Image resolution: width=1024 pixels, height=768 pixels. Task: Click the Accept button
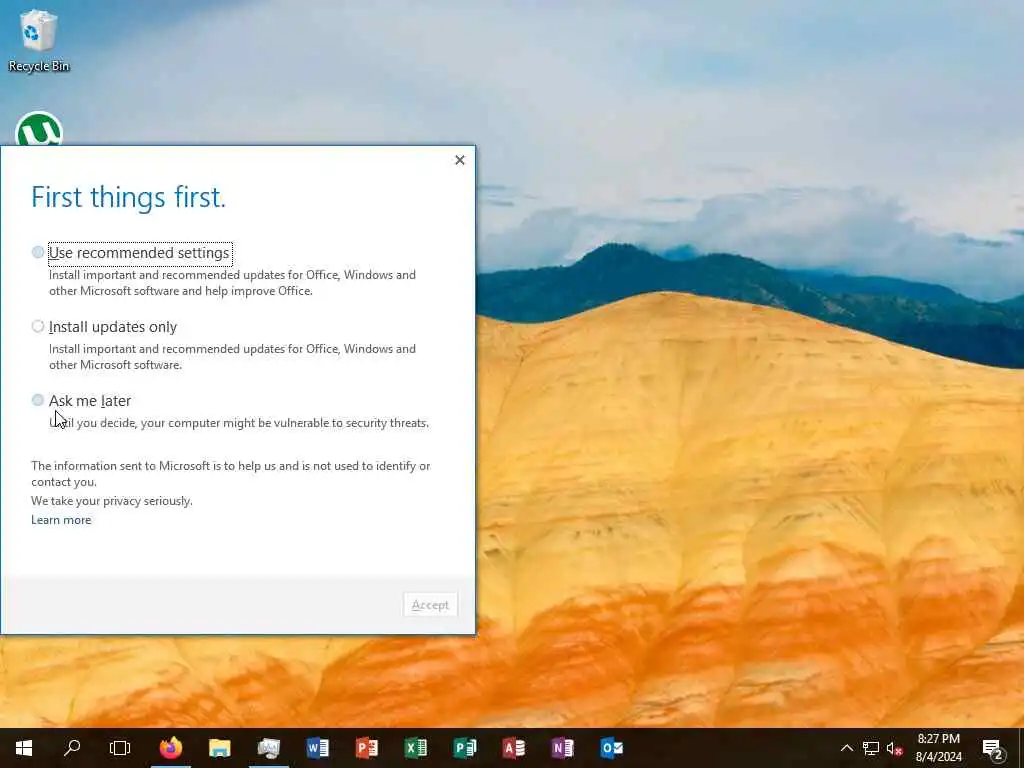click(x=430, y=605)
